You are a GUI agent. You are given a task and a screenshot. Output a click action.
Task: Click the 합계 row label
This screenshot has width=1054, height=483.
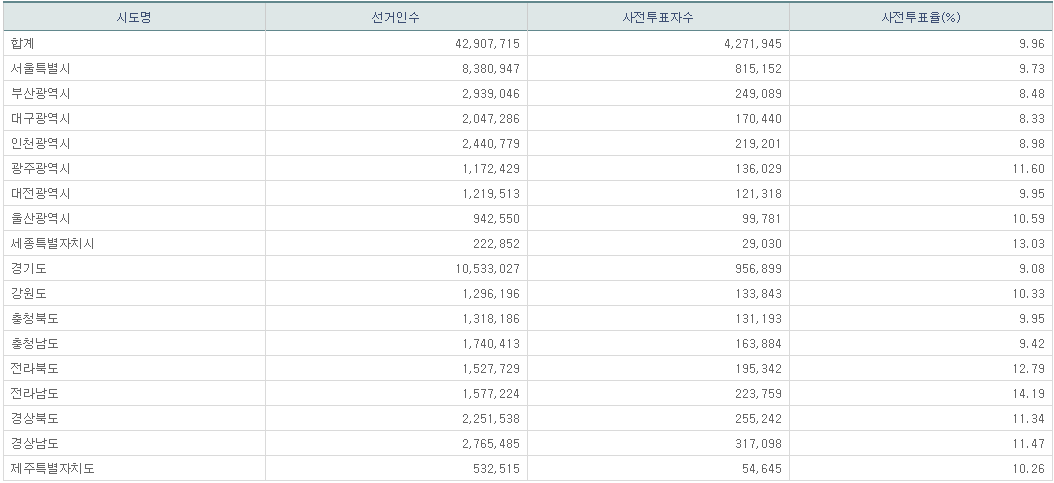(x=23, y=43)
